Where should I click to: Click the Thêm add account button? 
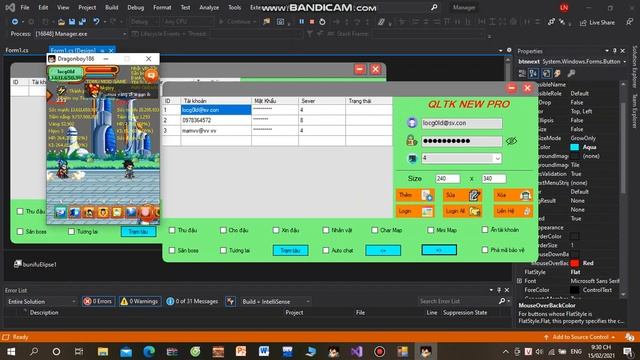coord(415,195)
